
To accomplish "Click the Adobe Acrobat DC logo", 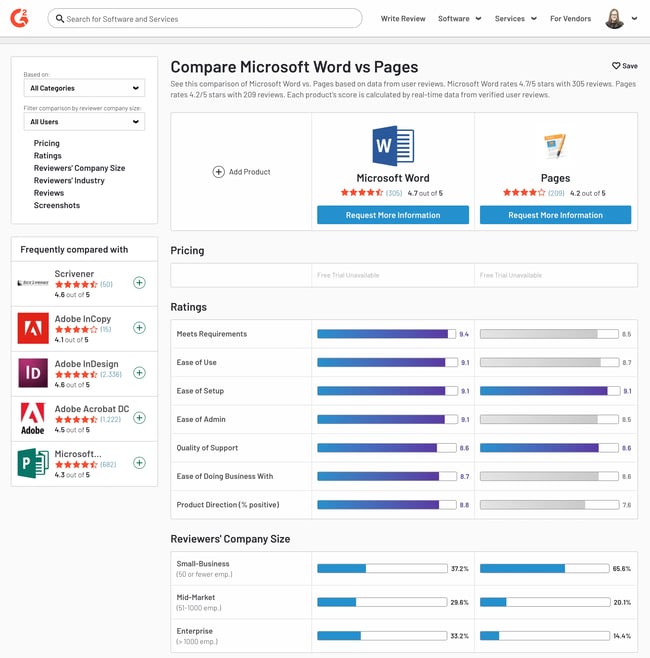I will click(33, 418).
